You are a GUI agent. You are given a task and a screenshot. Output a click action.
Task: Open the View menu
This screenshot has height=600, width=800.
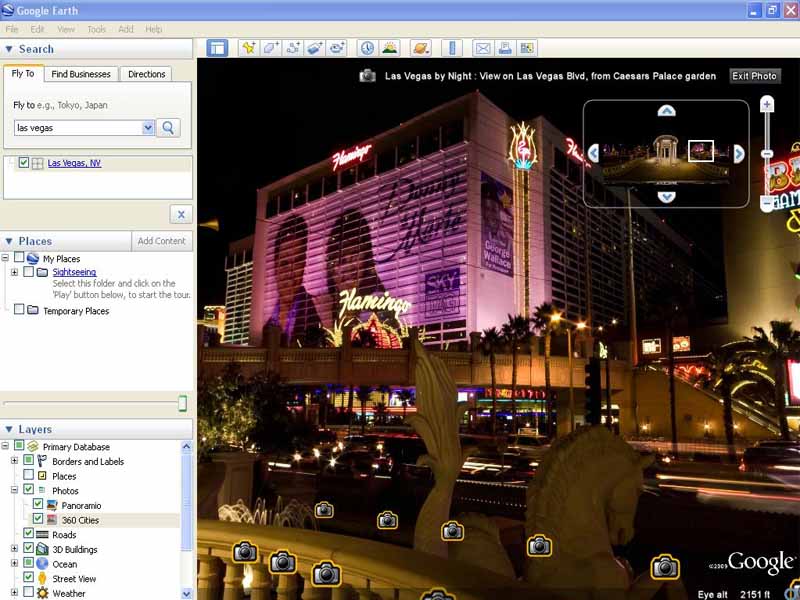click(x=66, y=30)
